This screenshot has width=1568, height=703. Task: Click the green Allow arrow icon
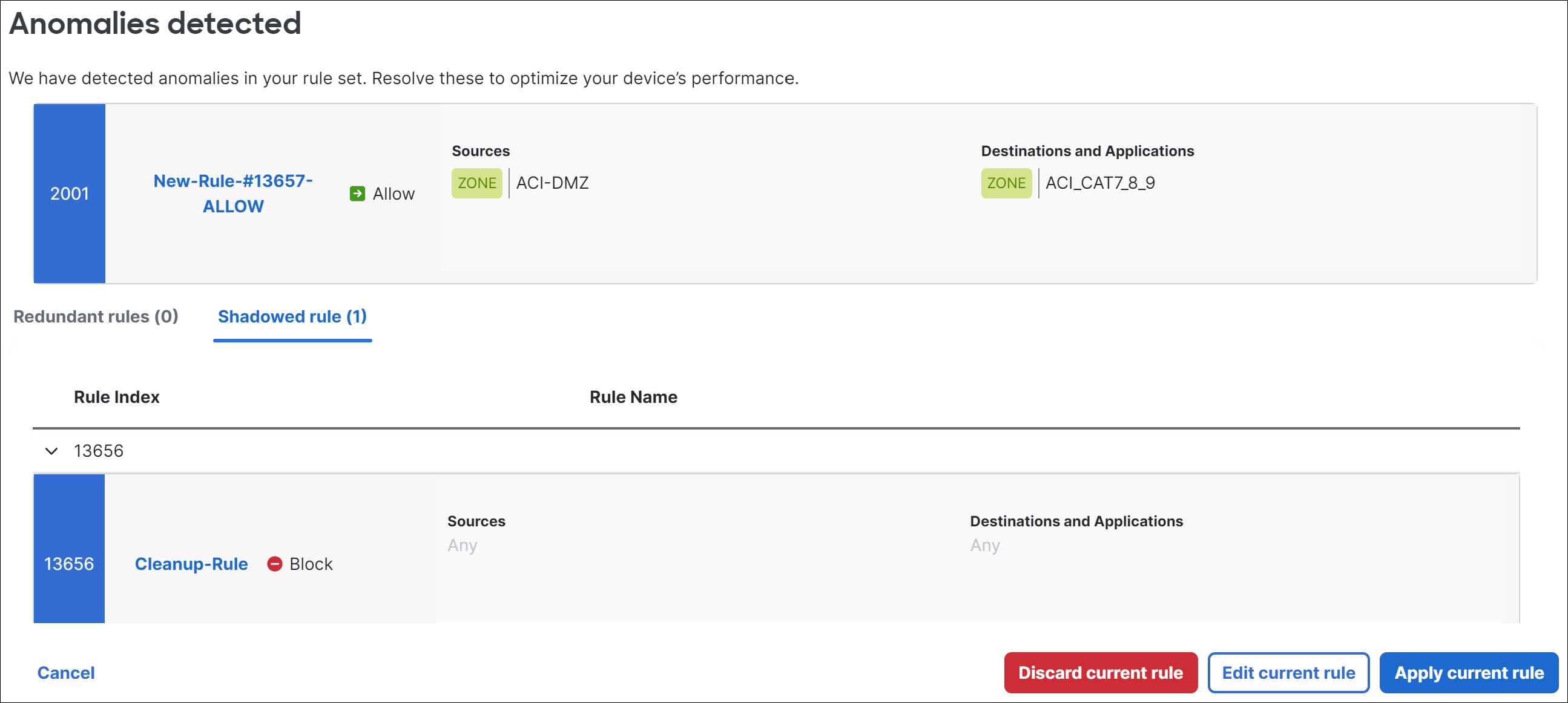(357, 194)
